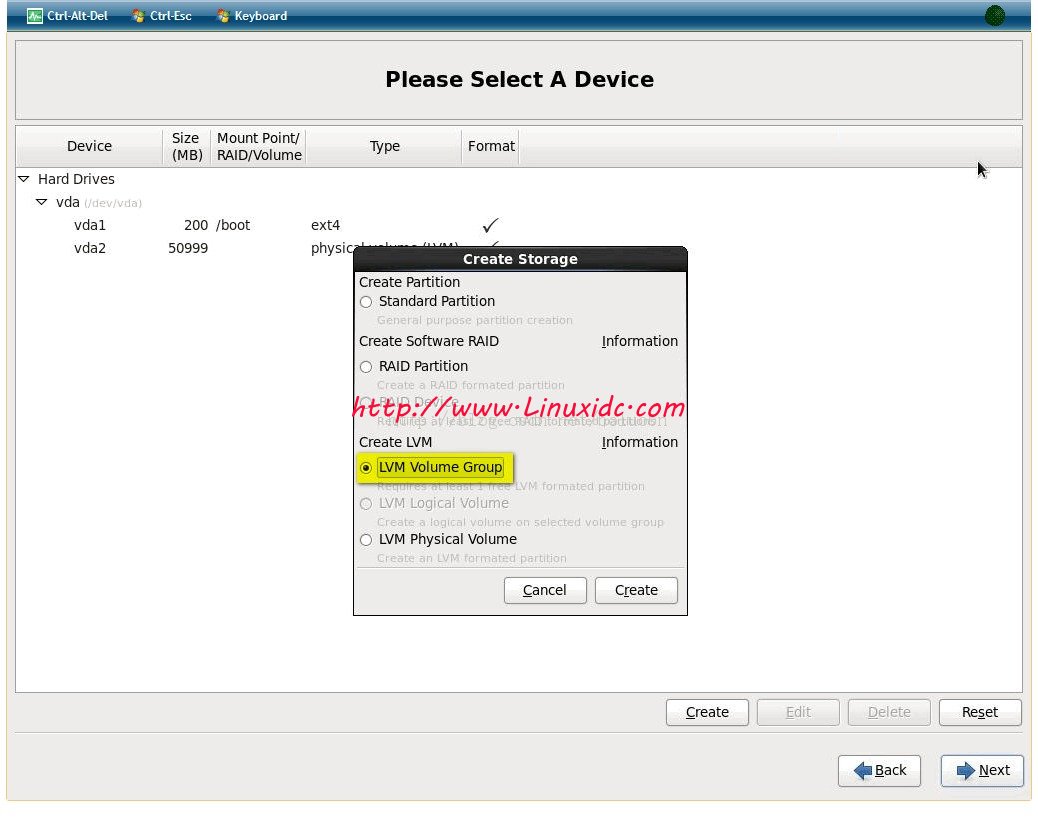Viewport: 1038px width, 819px height.
Task: Collapse the vda drive node
Action: click(x=42, y=203)
